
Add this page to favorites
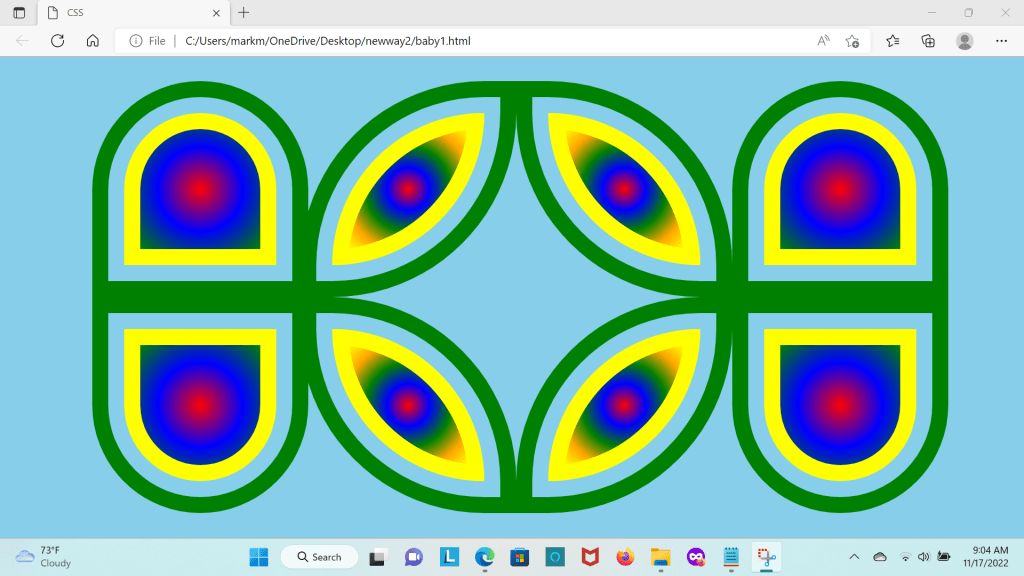pyautogui.click(x=852, y=41)
